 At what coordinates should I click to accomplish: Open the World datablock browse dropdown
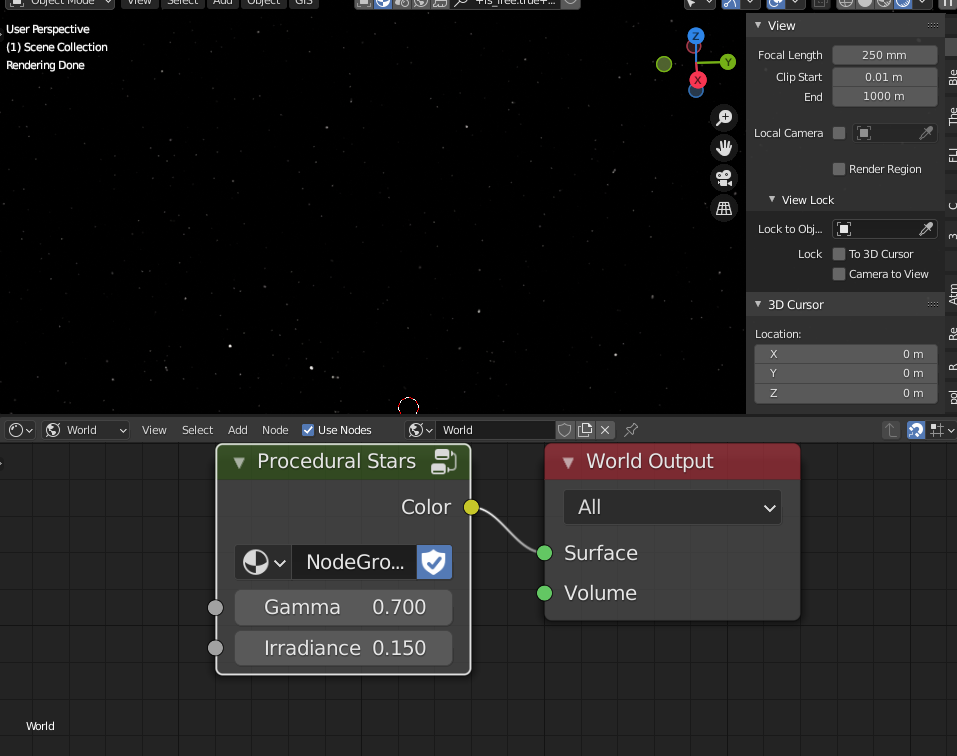[x=420, y=430]
